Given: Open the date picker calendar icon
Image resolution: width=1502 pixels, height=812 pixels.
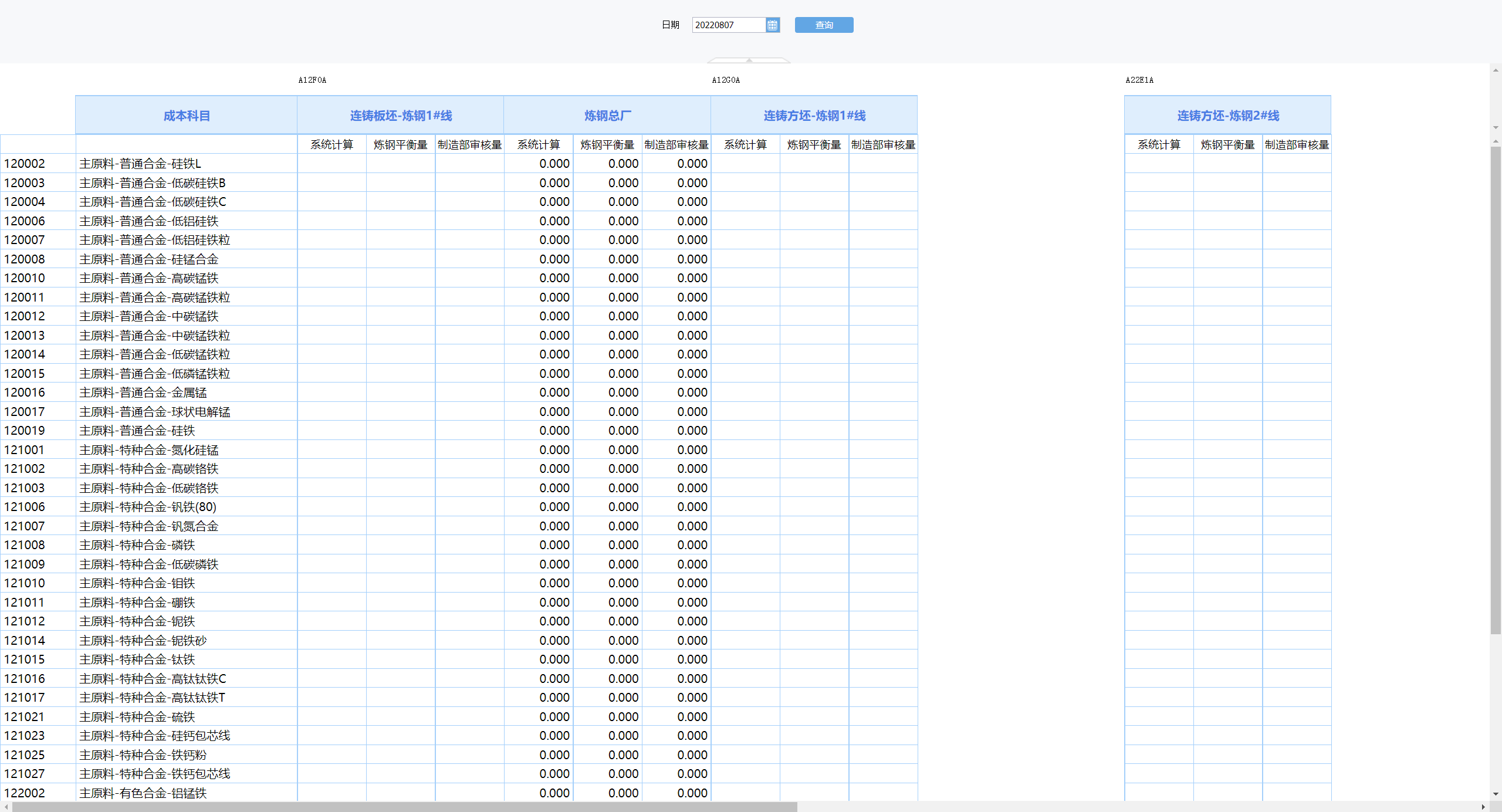Looking at the screenshot, I should point(773,25).
